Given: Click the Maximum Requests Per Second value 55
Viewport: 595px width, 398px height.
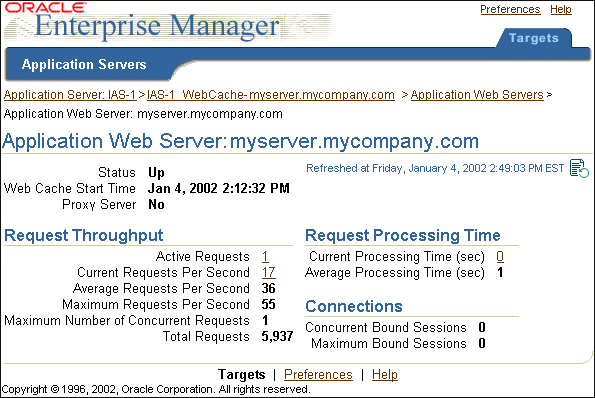Looking at the screenshot, I should (x=268, y=304).
